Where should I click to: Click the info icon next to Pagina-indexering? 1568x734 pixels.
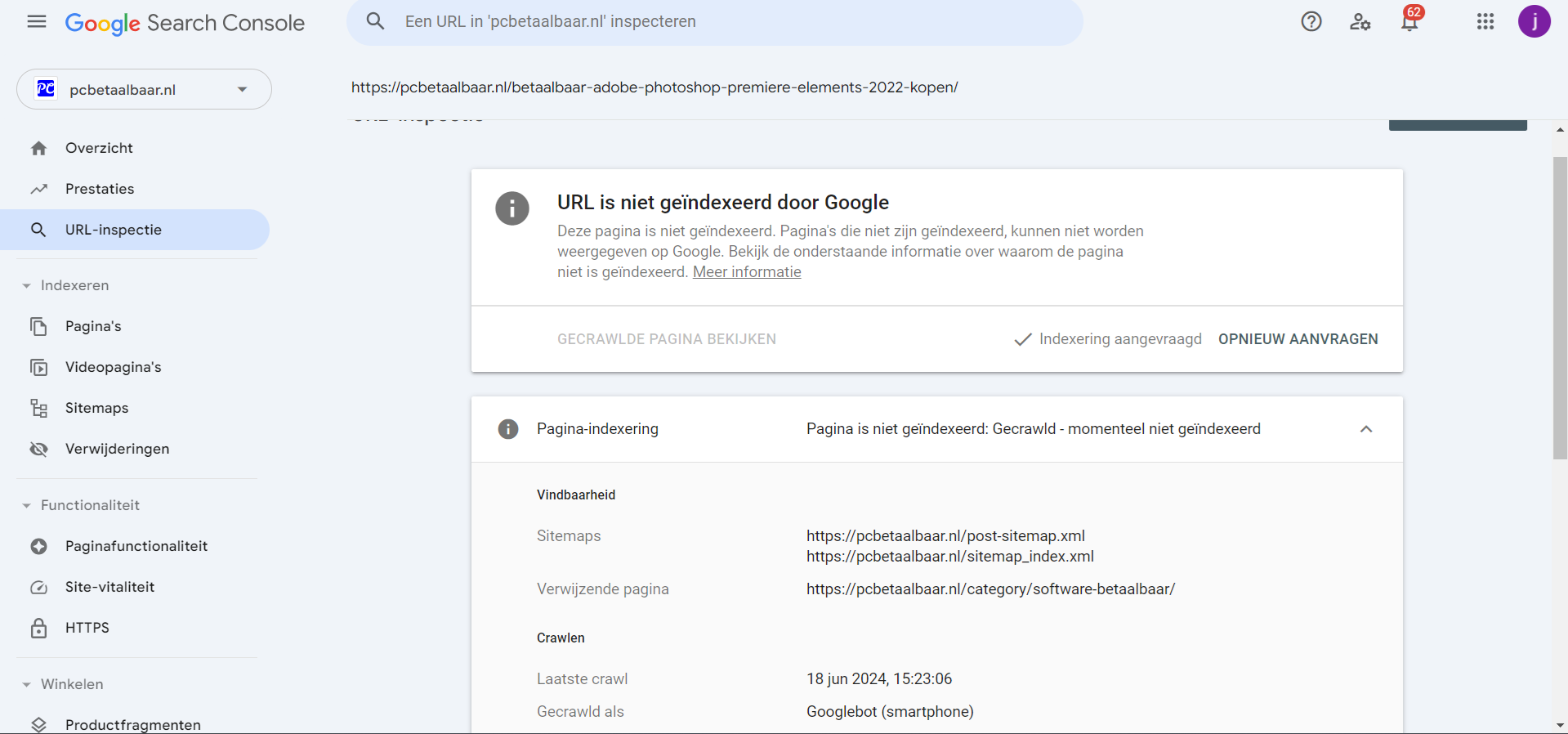click(508, 429)
